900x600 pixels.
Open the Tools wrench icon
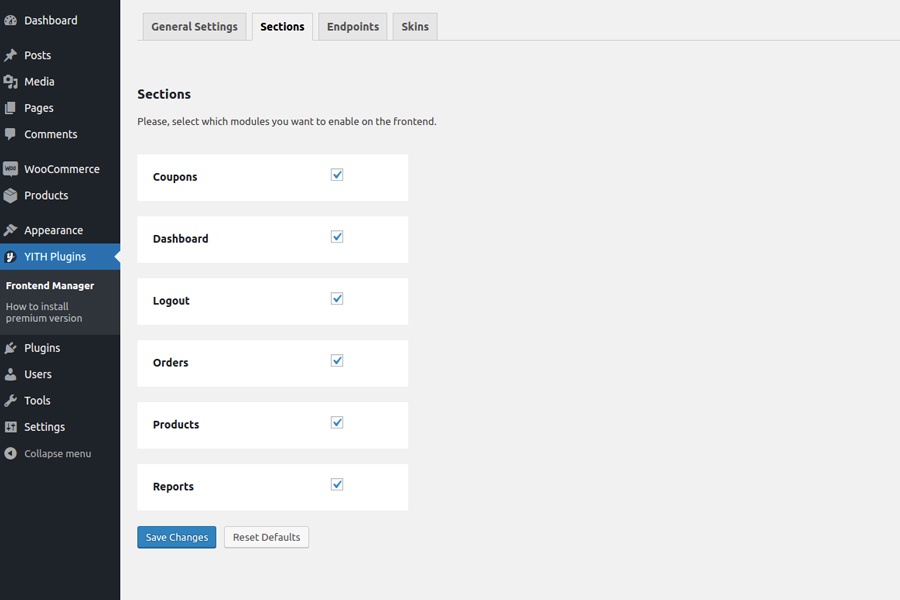(x=11, y=400)
